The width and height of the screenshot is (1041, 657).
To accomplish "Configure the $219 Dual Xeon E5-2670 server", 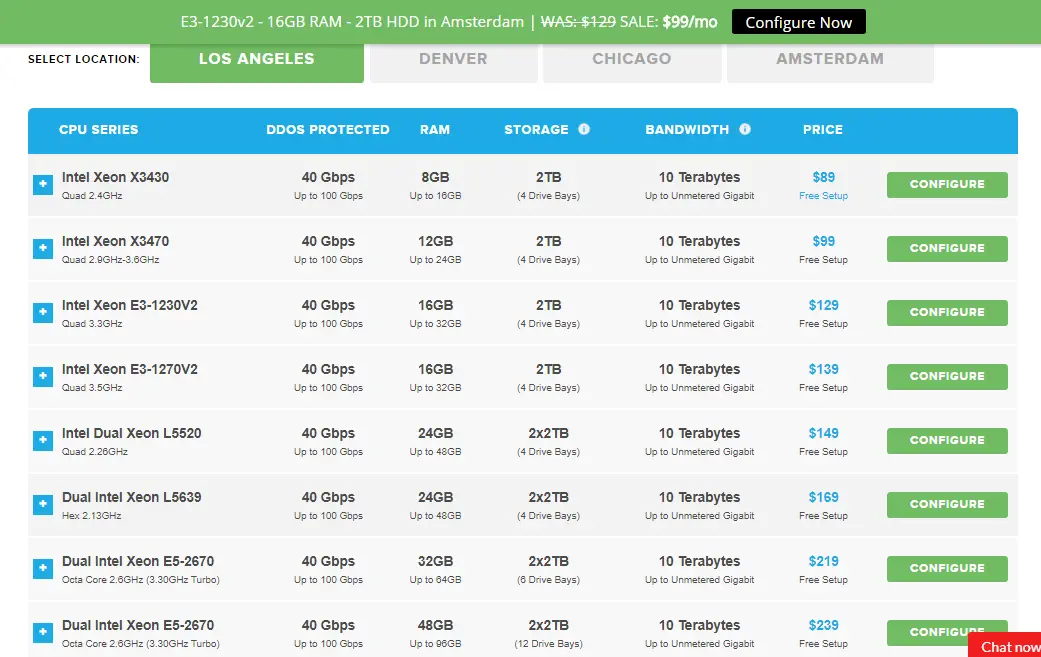I will coord(947,569).
